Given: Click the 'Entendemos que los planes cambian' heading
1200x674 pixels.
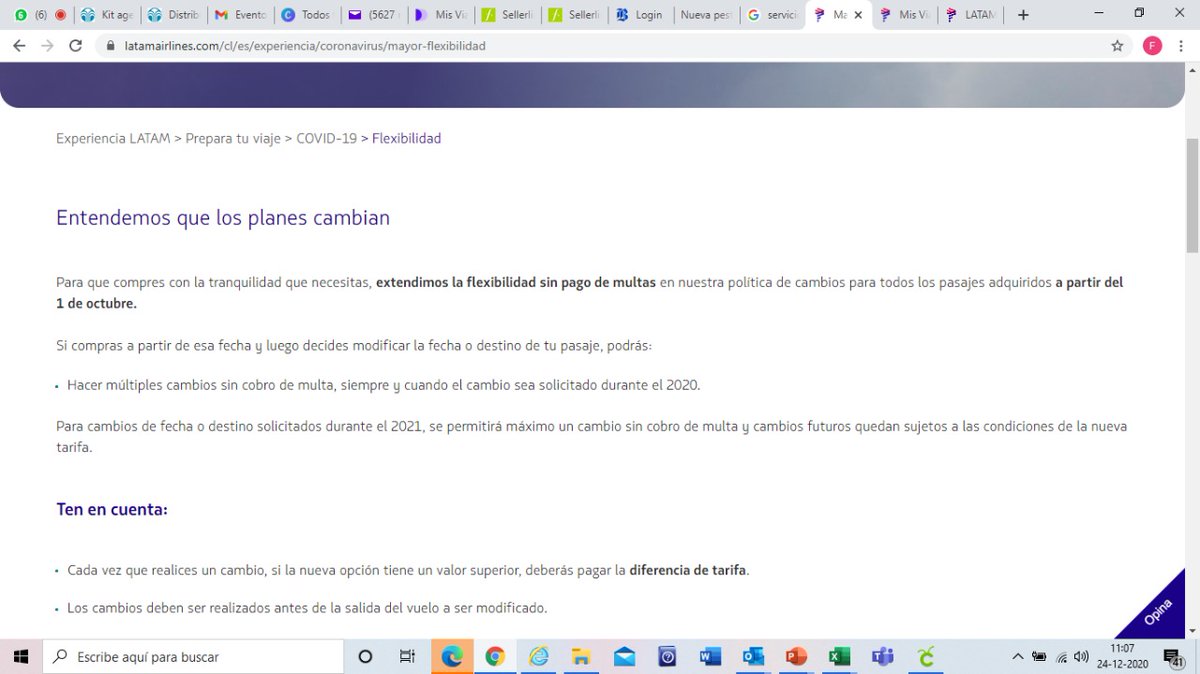Looking at the screenshot, I should 223,217.
